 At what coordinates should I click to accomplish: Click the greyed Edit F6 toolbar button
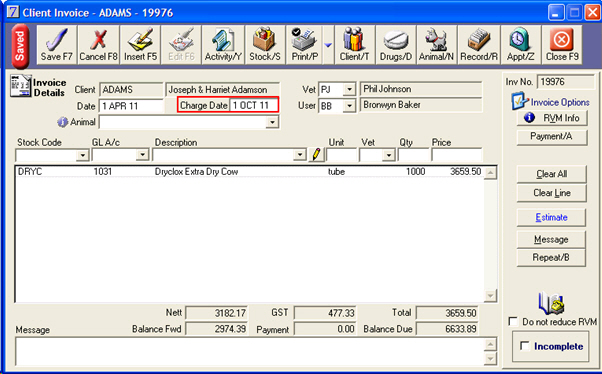pos(181,45)
